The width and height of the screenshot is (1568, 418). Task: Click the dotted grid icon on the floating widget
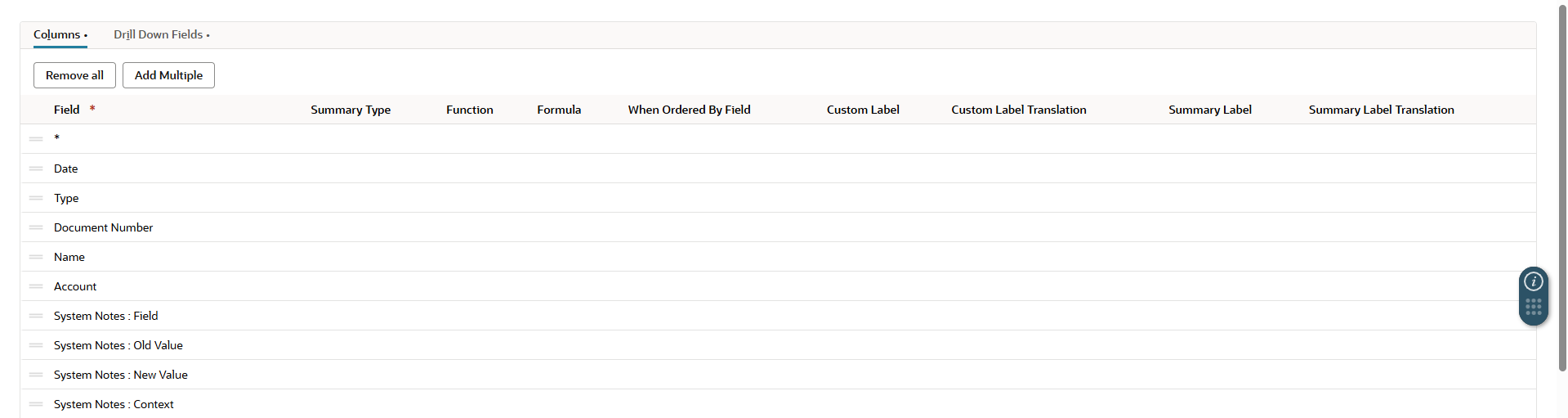click(1534, 307)
